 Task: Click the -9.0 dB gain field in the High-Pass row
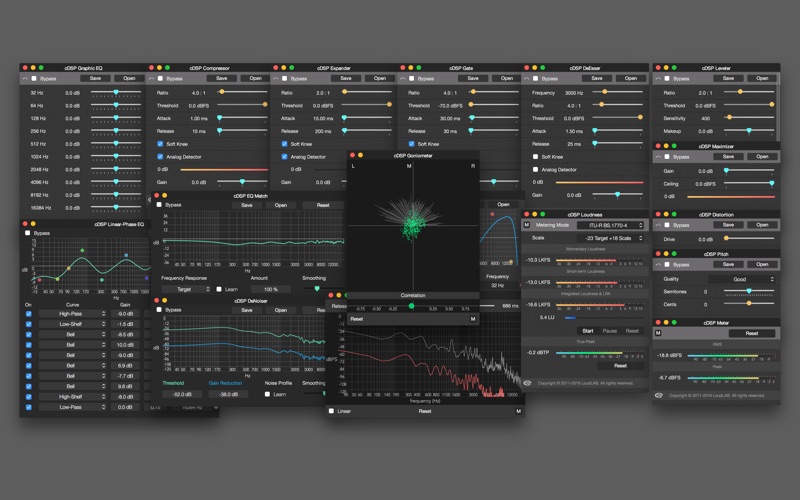pos(125,314)
